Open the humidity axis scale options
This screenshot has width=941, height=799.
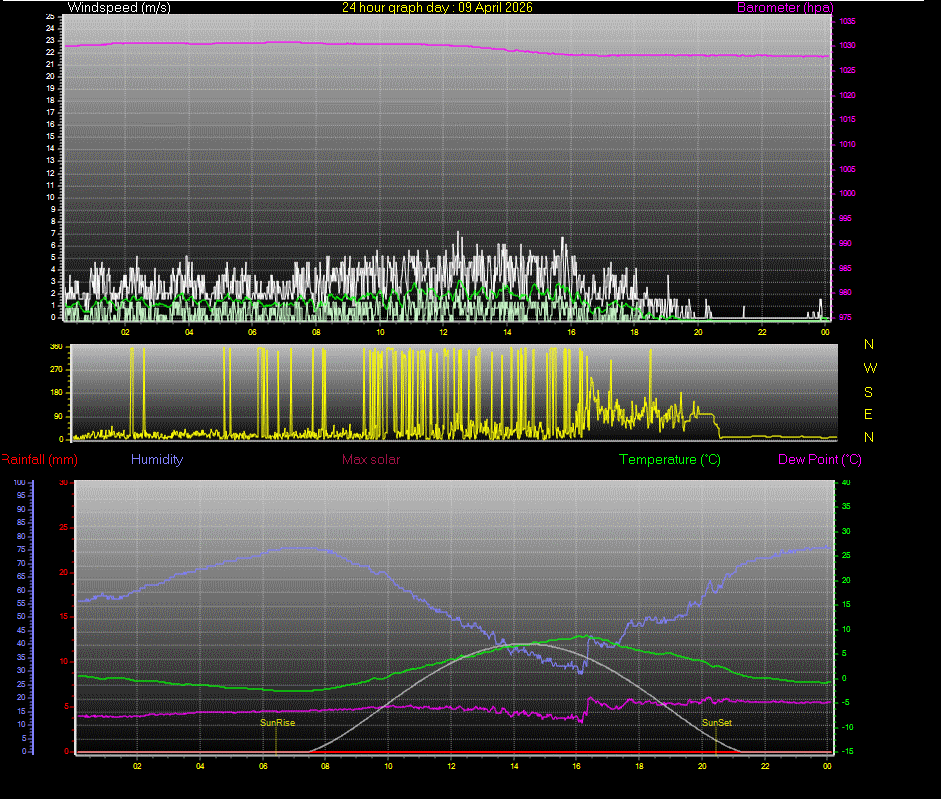click(21, 615)
